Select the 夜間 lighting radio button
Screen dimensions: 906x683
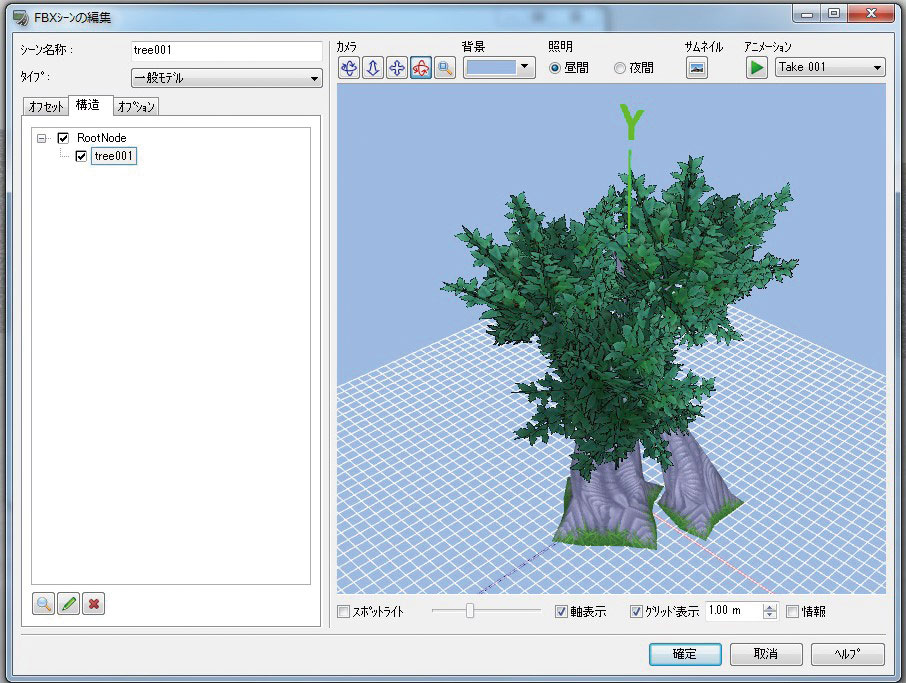pos(620,68)
